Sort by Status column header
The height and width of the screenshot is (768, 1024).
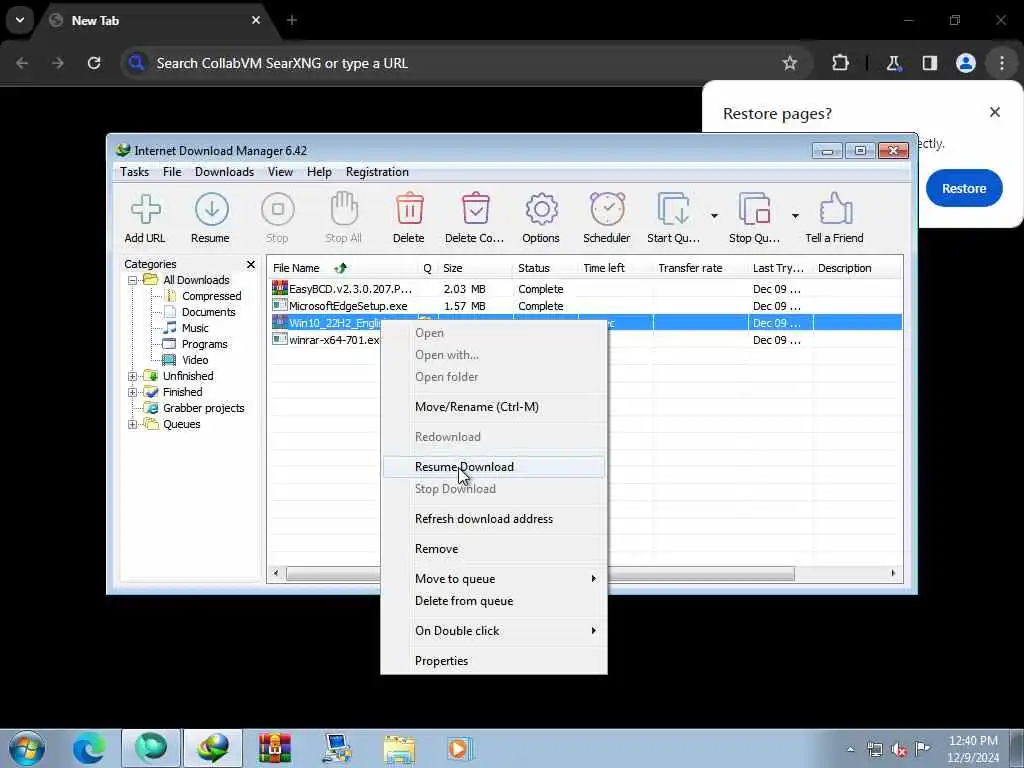[x=545, y=268]
